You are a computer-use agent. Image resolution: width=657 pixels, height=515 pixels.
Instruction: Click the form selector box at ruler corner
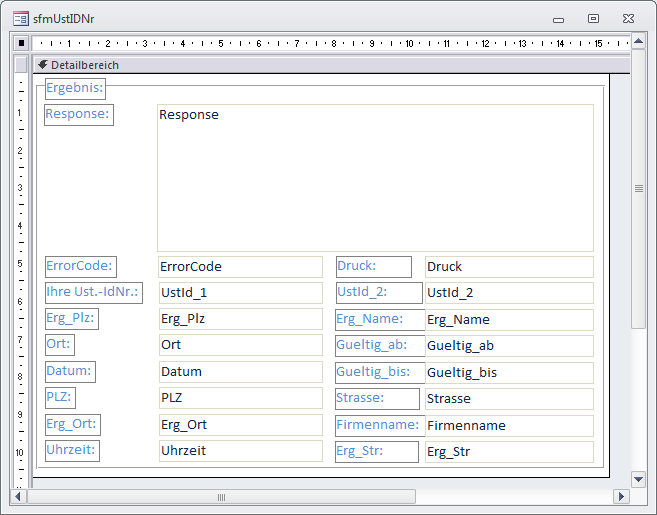pos(21,43)
